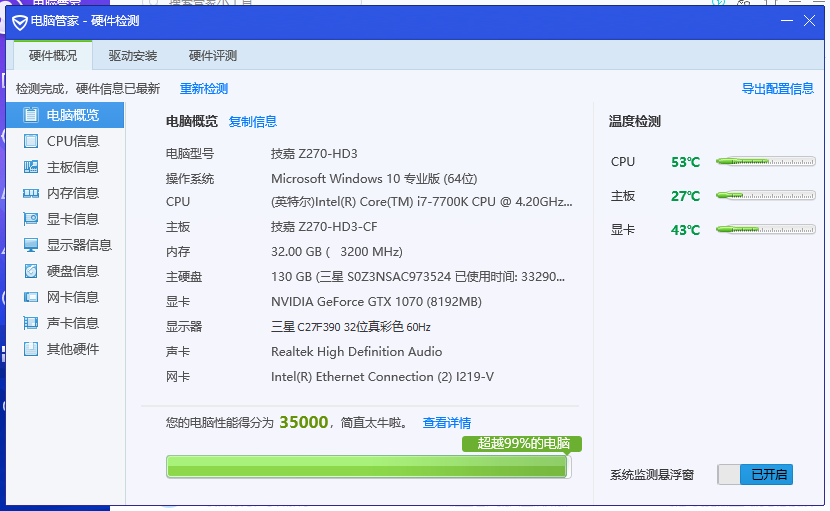
Task: Click the 技嘉 Z270-HD3-CF motherboard value
Action: click(324, 227)
